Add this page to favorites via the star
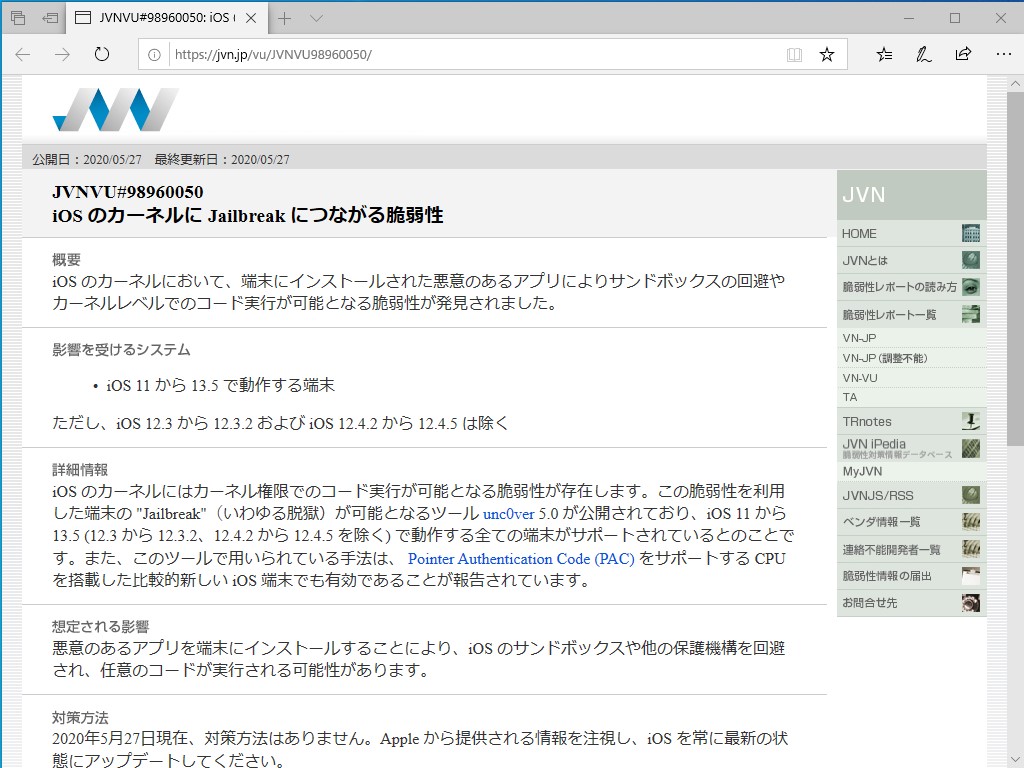 click(827, 55)
